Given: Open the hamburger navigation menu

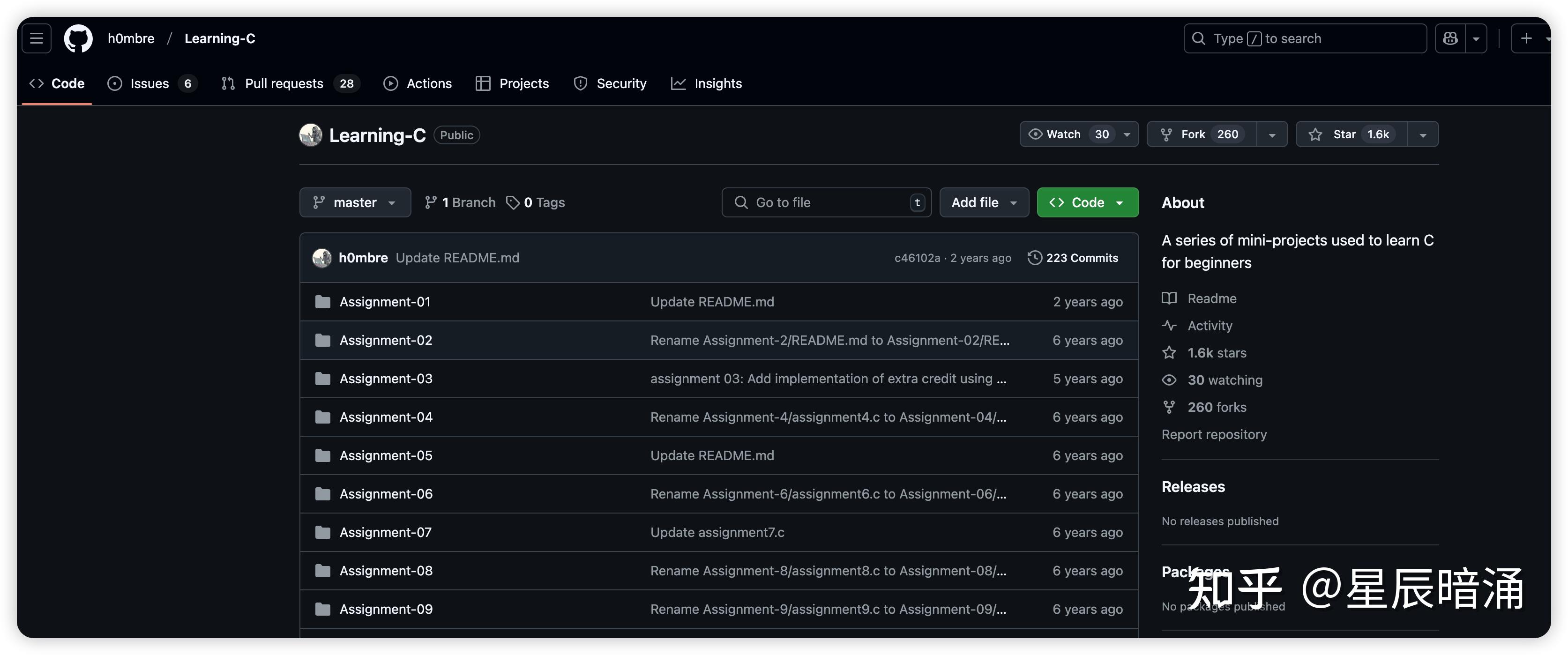Looking at the screenshot, I should pos(37,38).
